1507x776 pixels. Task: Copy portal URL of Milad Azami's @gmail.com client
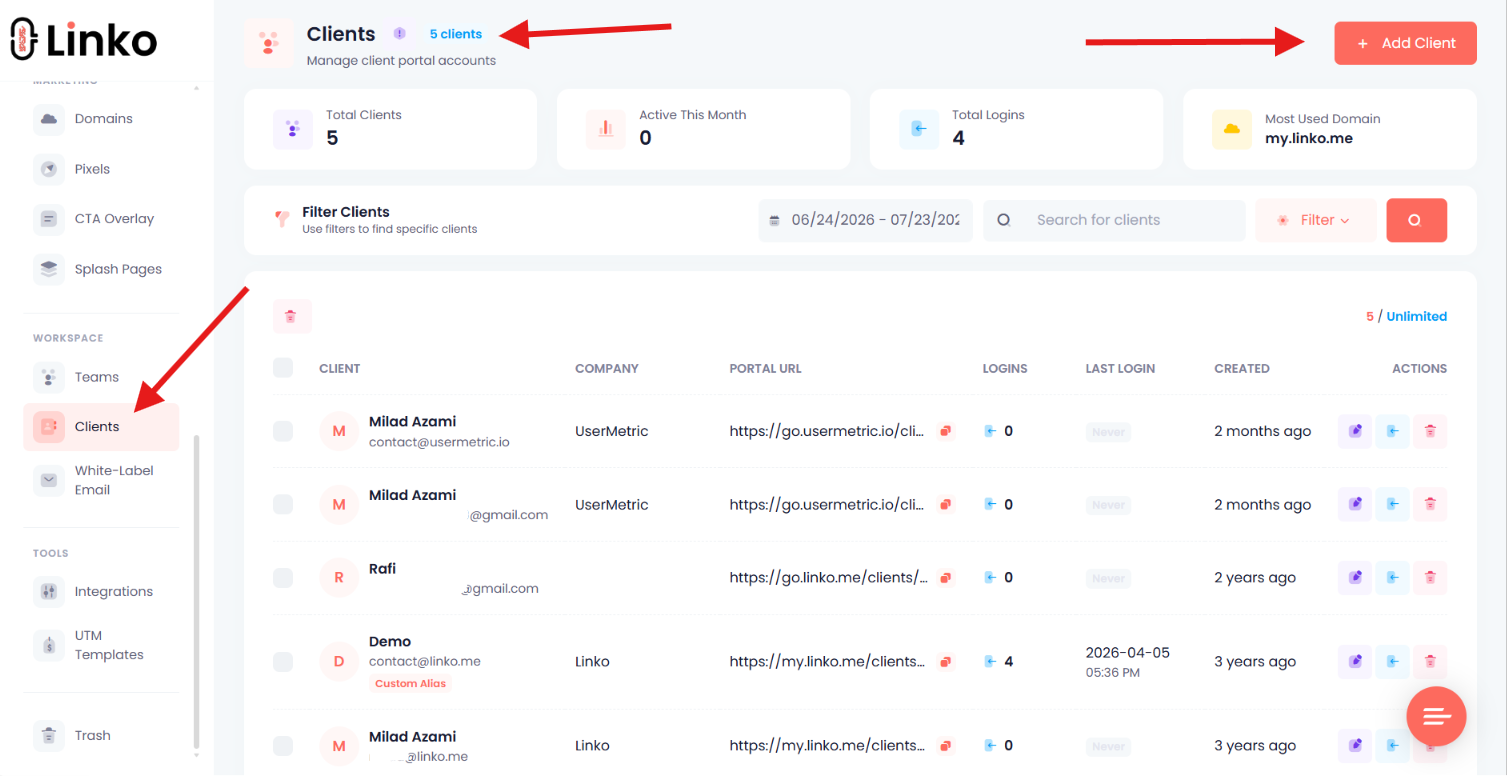click(944, 504)
